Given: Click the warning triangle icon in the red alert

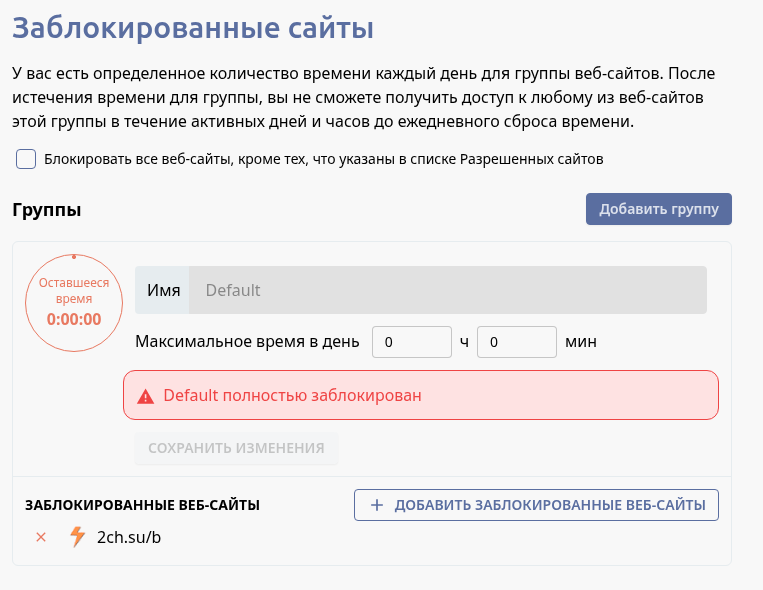Looking at the screenshot, I should (145, 396).
